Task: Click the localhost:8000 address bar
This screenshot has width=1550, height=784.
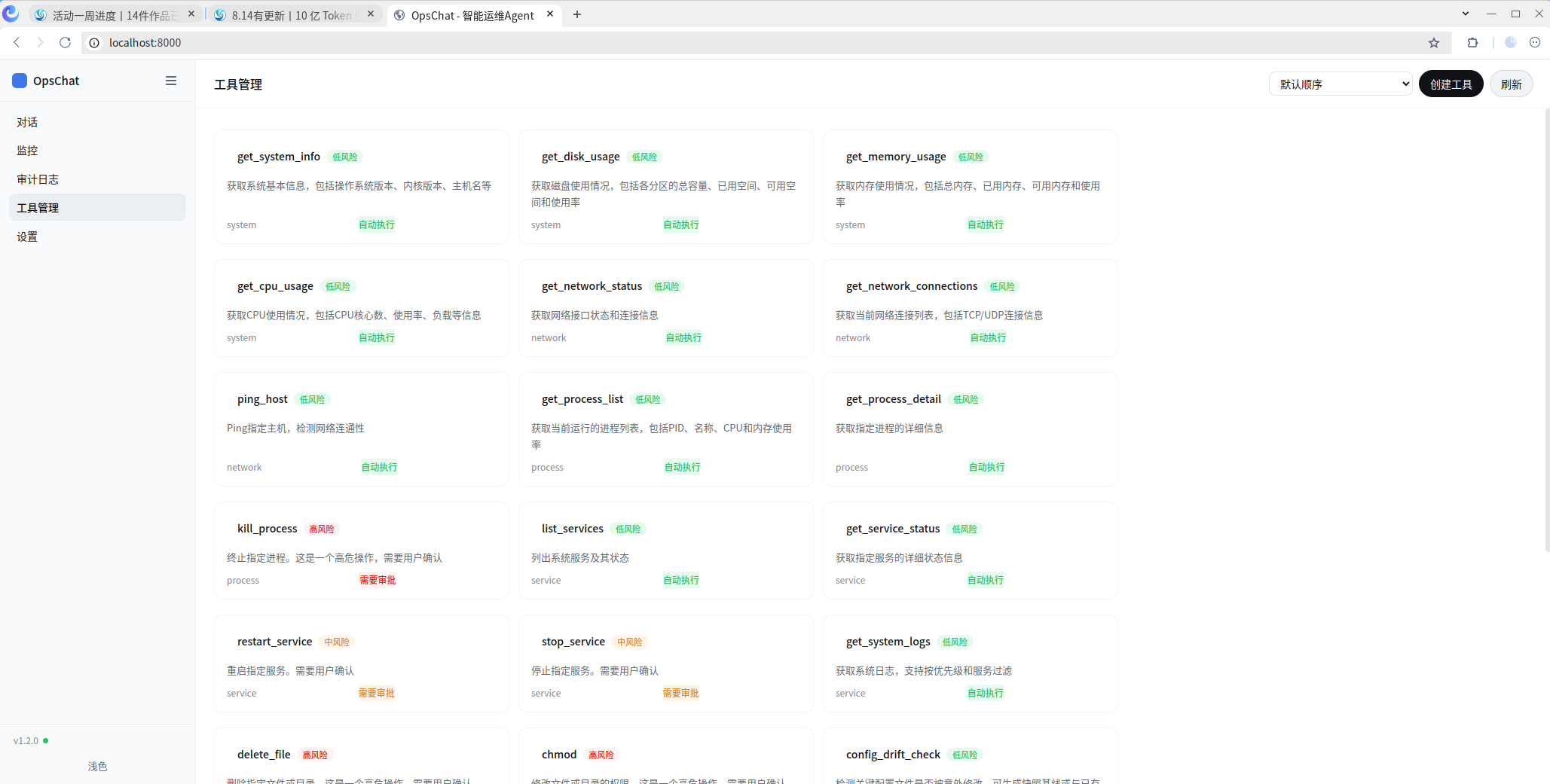Action: tap(754, 43)
